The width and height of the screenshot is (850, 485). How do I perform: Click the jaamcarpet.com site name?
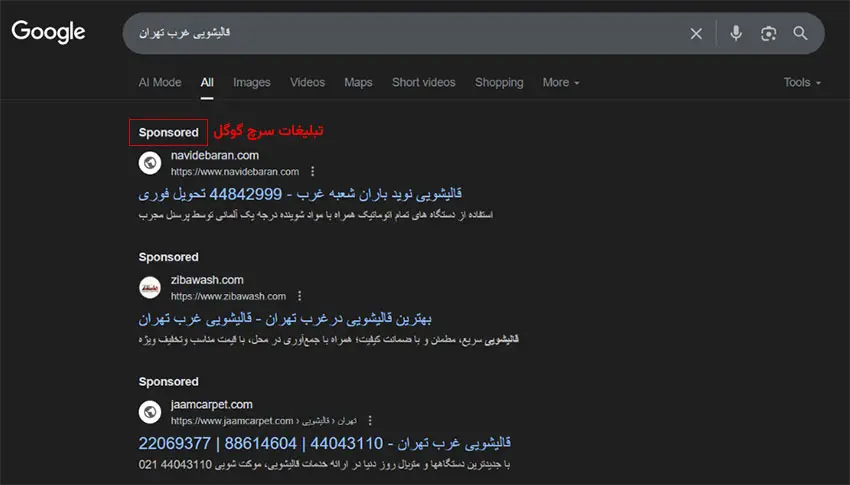tap(211, 405)
